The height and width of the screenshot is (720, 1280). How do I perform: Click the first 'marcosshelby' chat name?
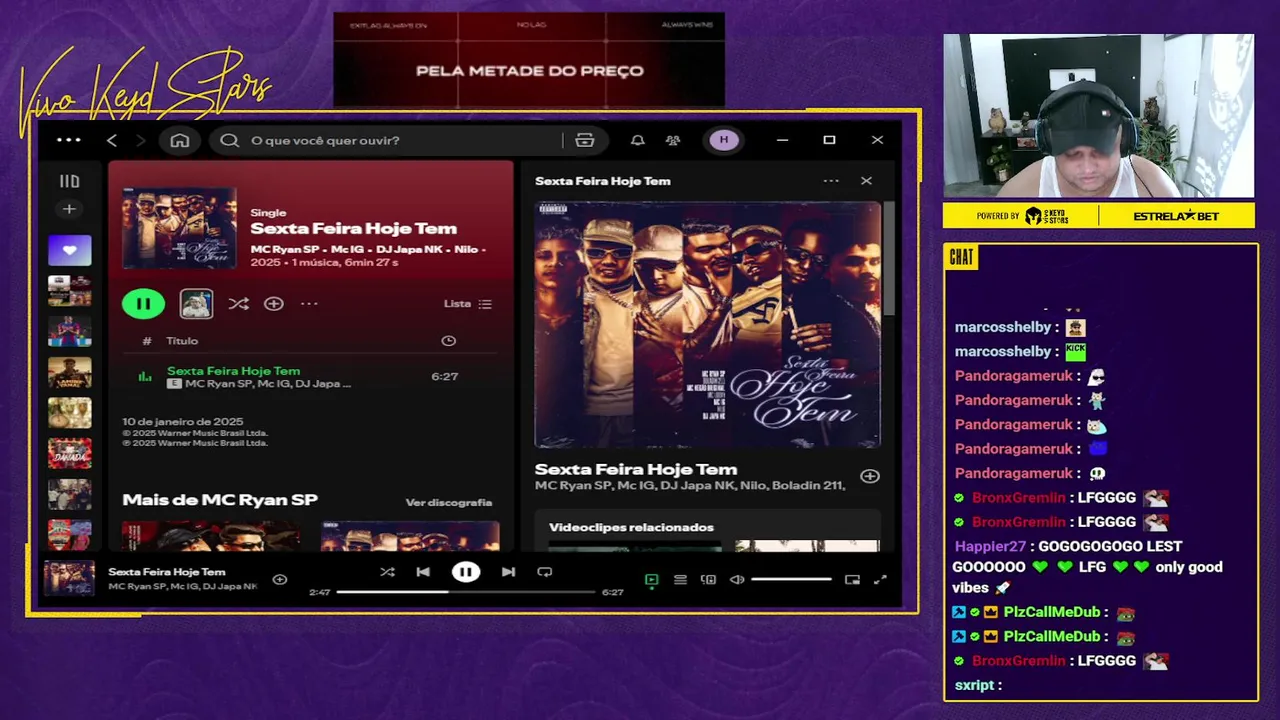coord(1003,327)
